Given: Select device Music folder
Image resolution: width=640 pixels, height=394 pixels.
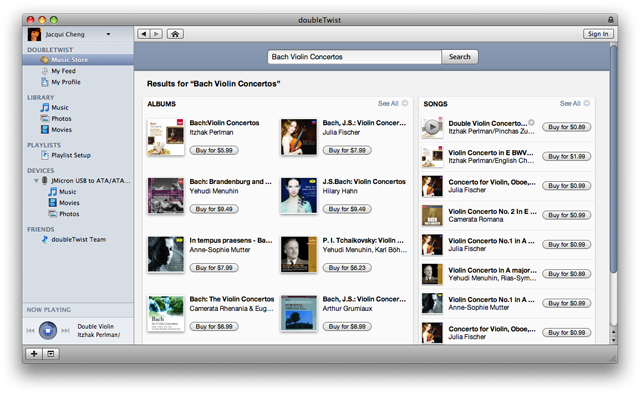Looking at the screenshot, I should 67,191.
